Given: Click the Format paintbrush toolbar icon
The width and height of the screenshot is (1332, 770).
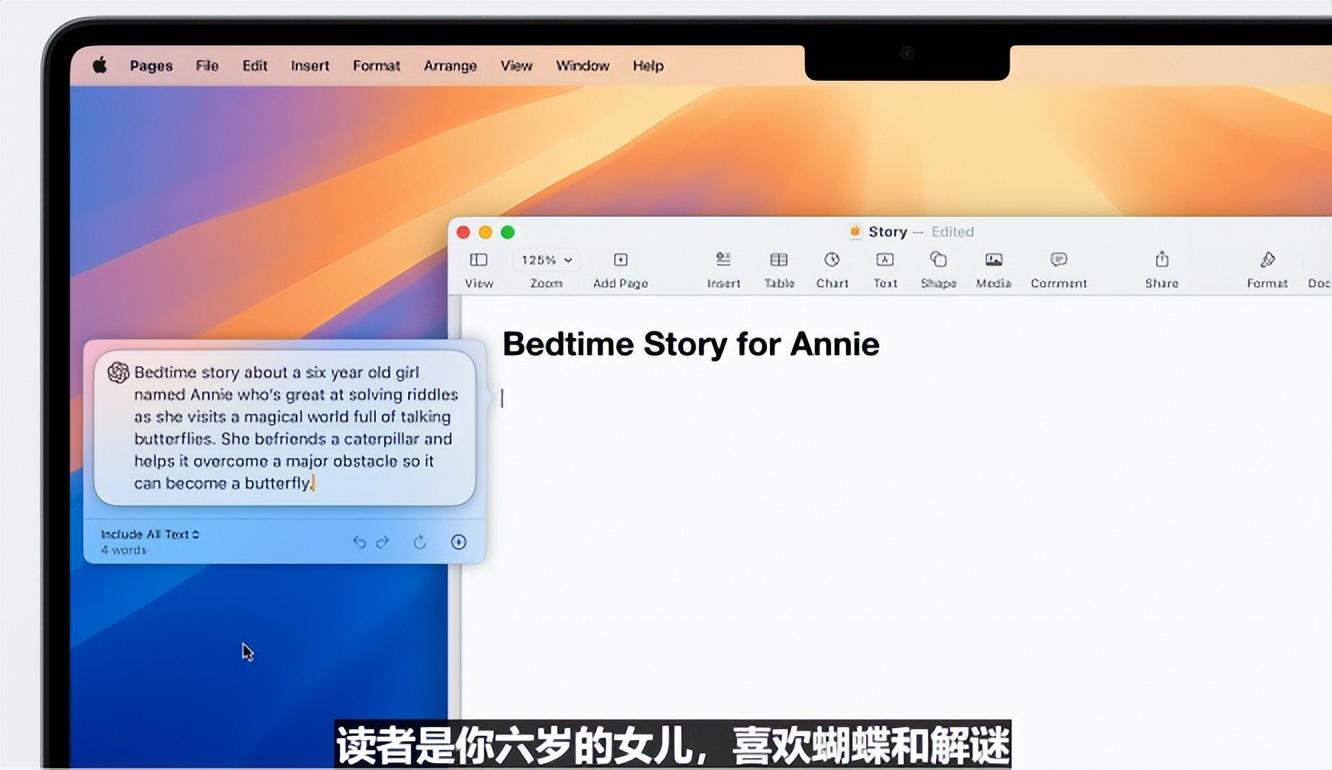Looking at the screenshot, I should pos(1267,260).
